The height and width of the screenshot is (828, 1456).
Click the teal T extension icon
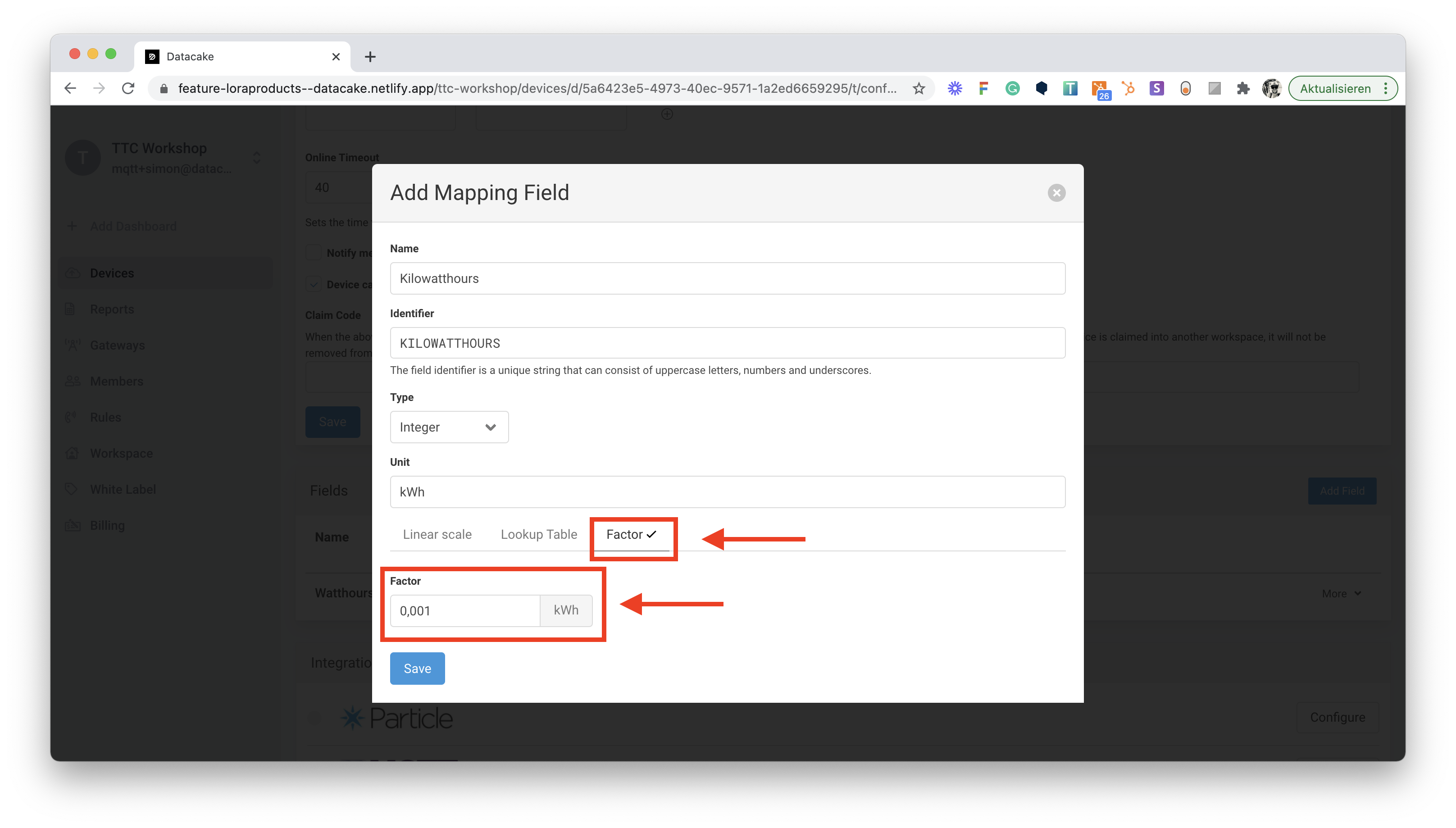[x=1070, y=89]
